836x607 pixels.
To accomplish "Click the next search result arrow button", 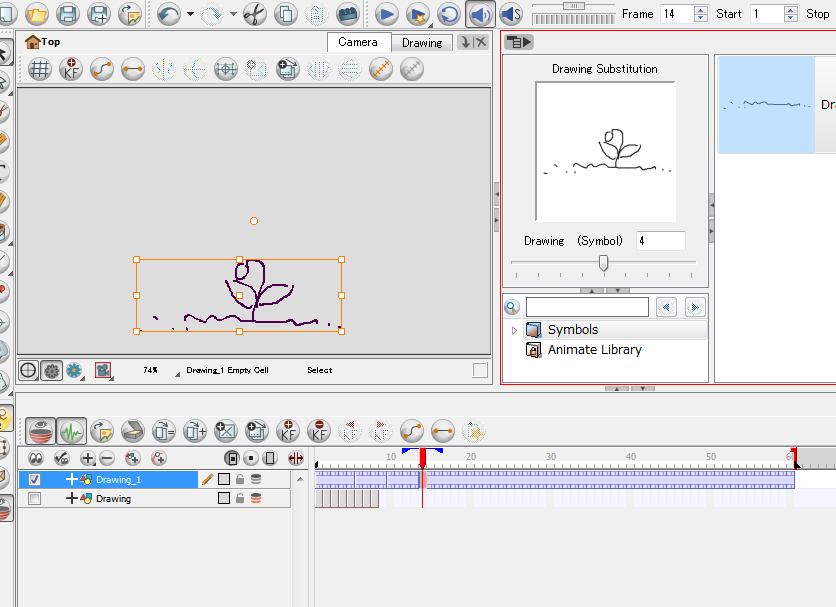I will tap(695, 307).
